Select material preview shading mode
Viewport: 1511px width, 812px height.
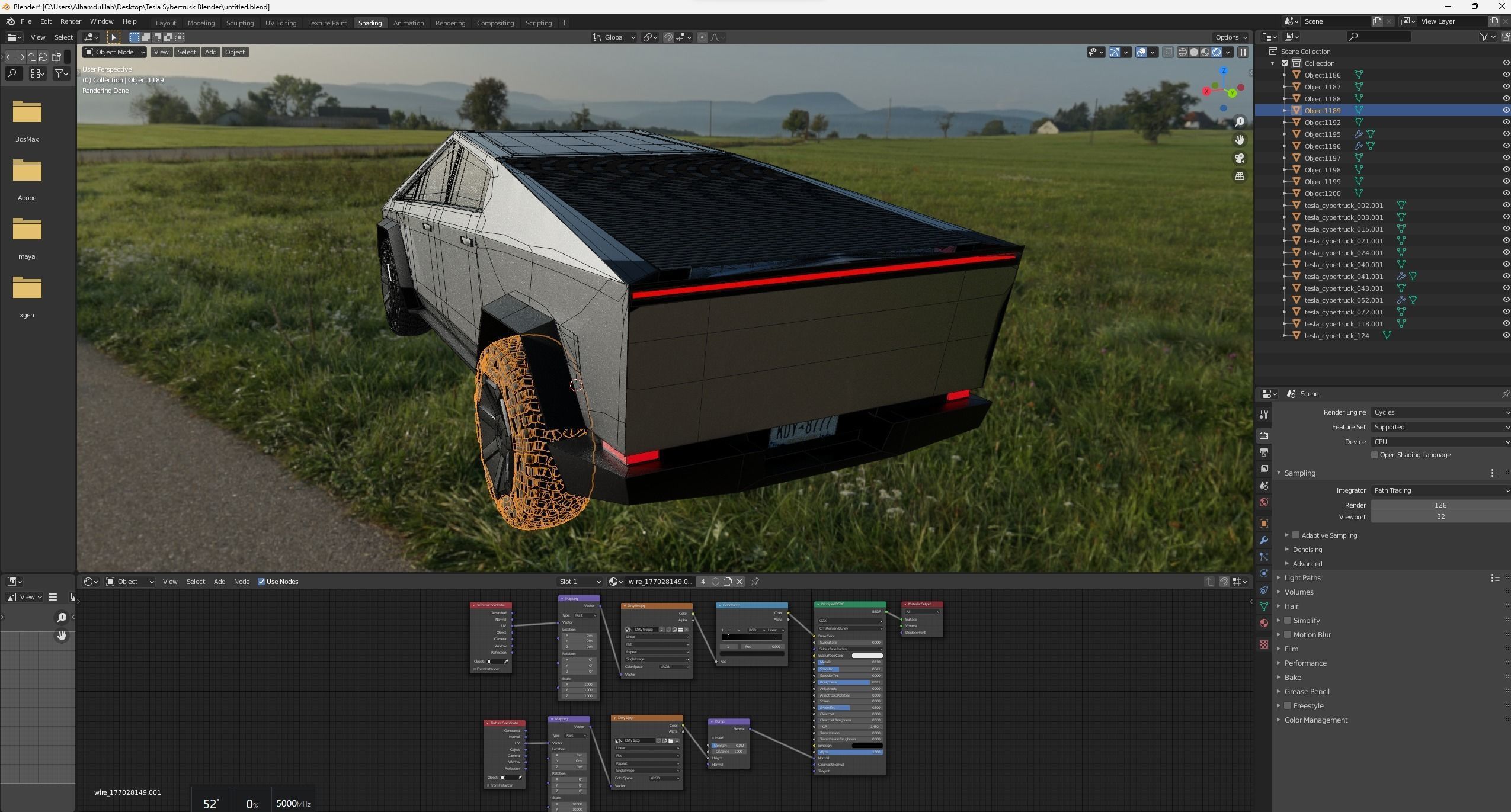1205,52
